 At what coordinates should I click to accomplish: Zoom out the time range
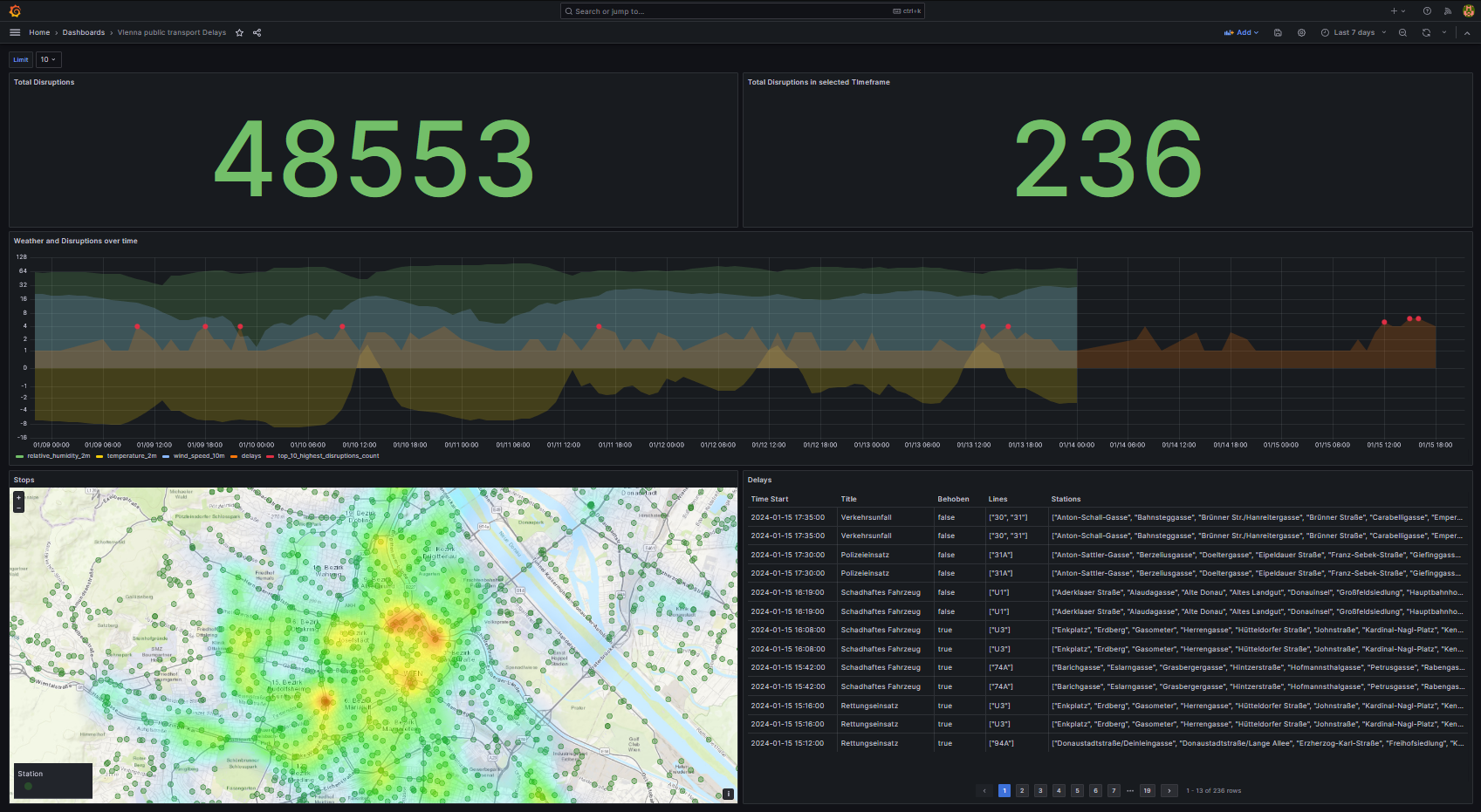[x=1402, y=32]
